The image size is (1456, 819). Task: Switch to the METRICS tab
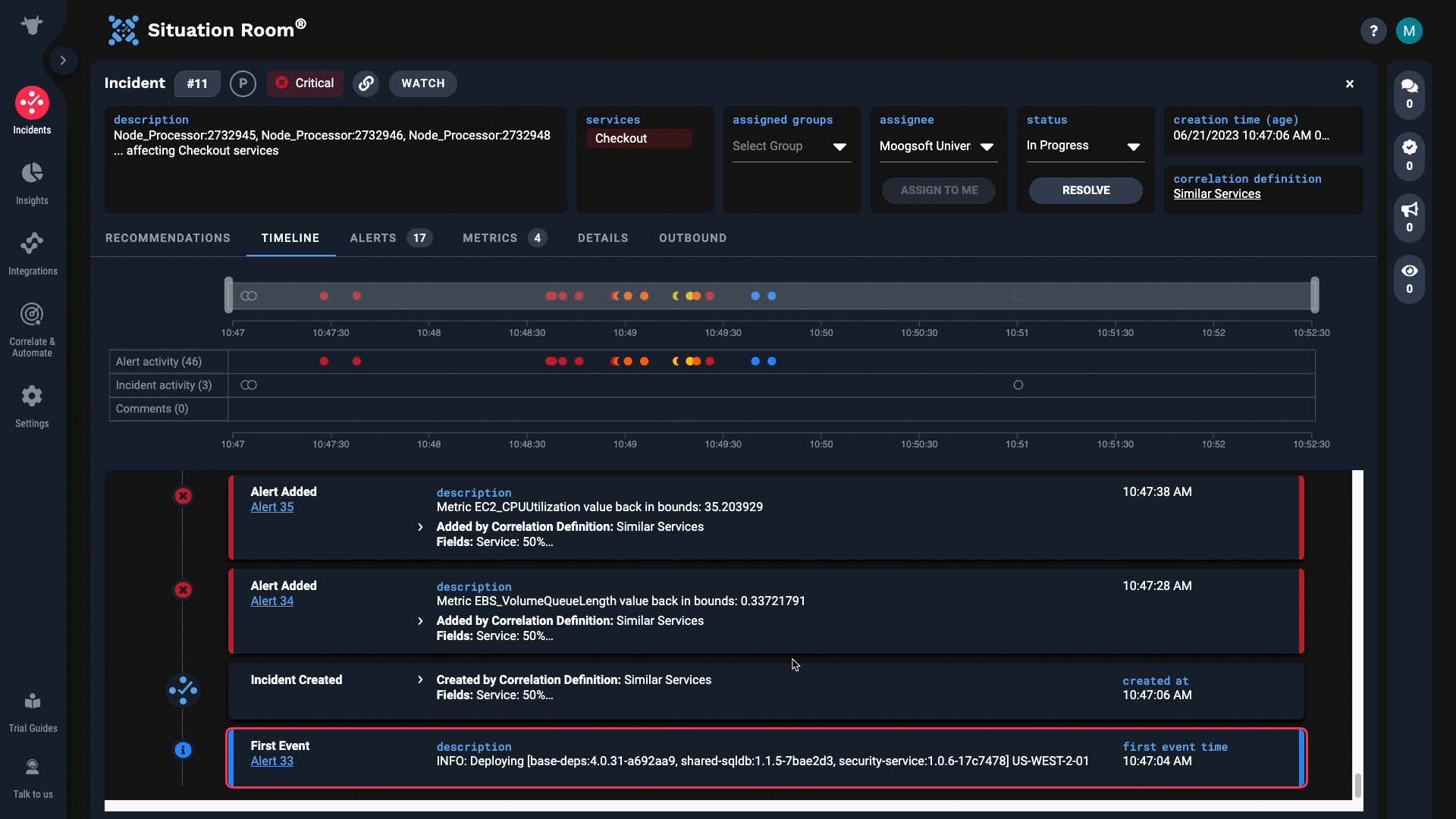tap(504, 238)
